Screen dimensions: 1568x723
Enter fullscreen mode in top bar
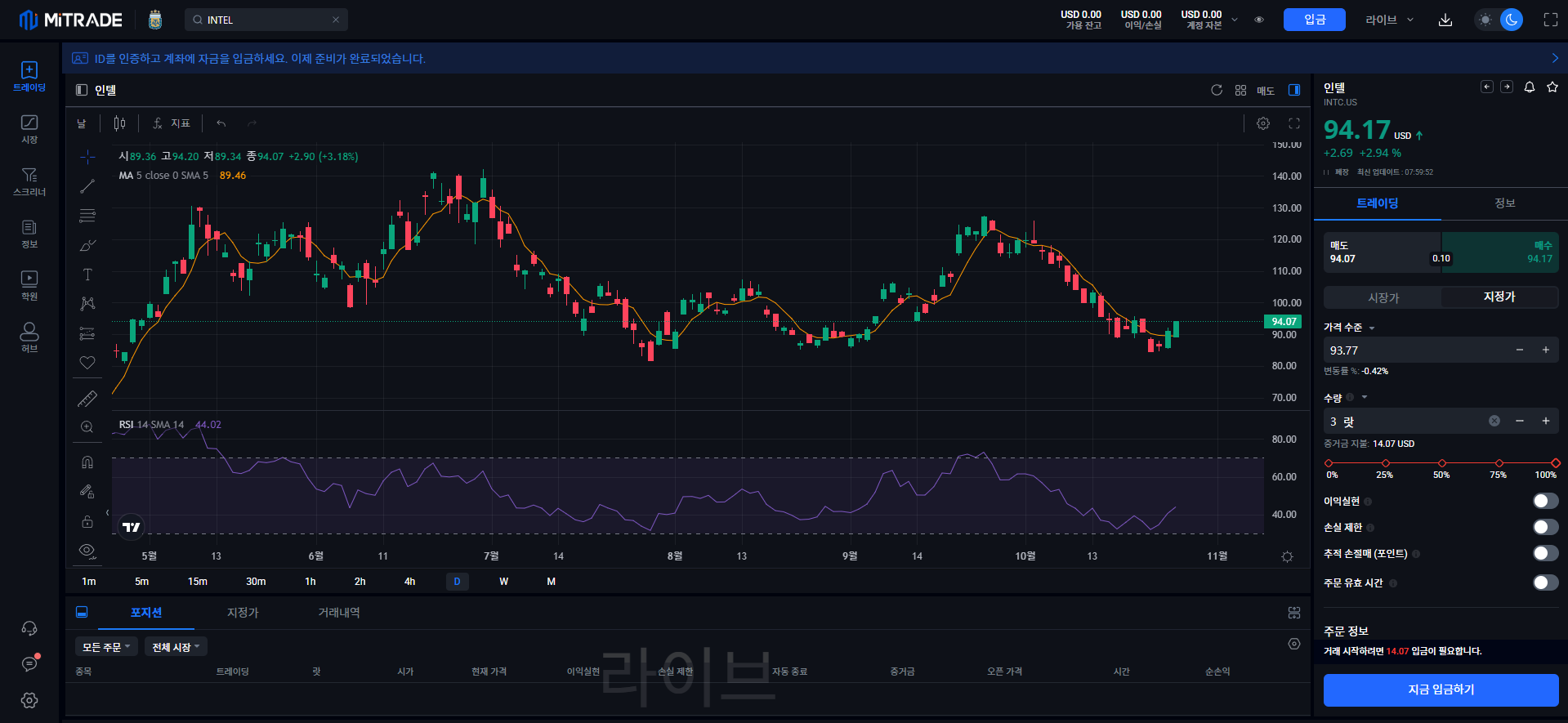tap(1551, 20)
